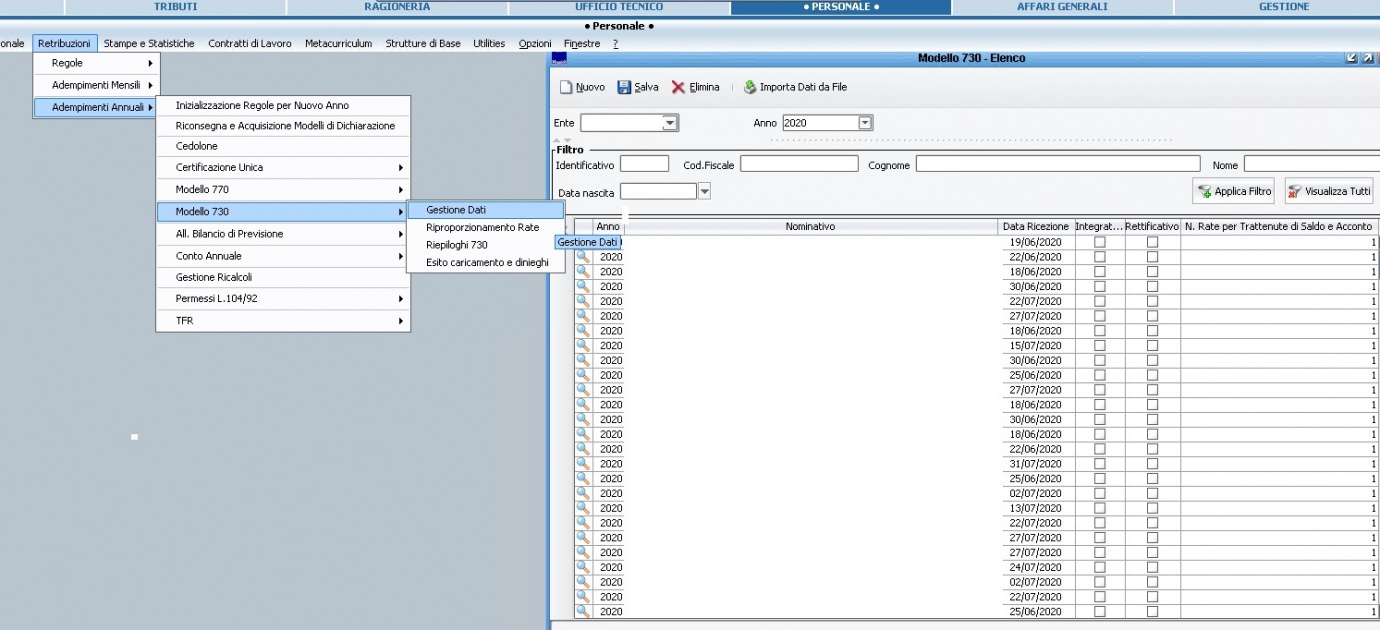1380x630 pixels.
Task: Click into the Nome field
Action: tap(1311, 165)
